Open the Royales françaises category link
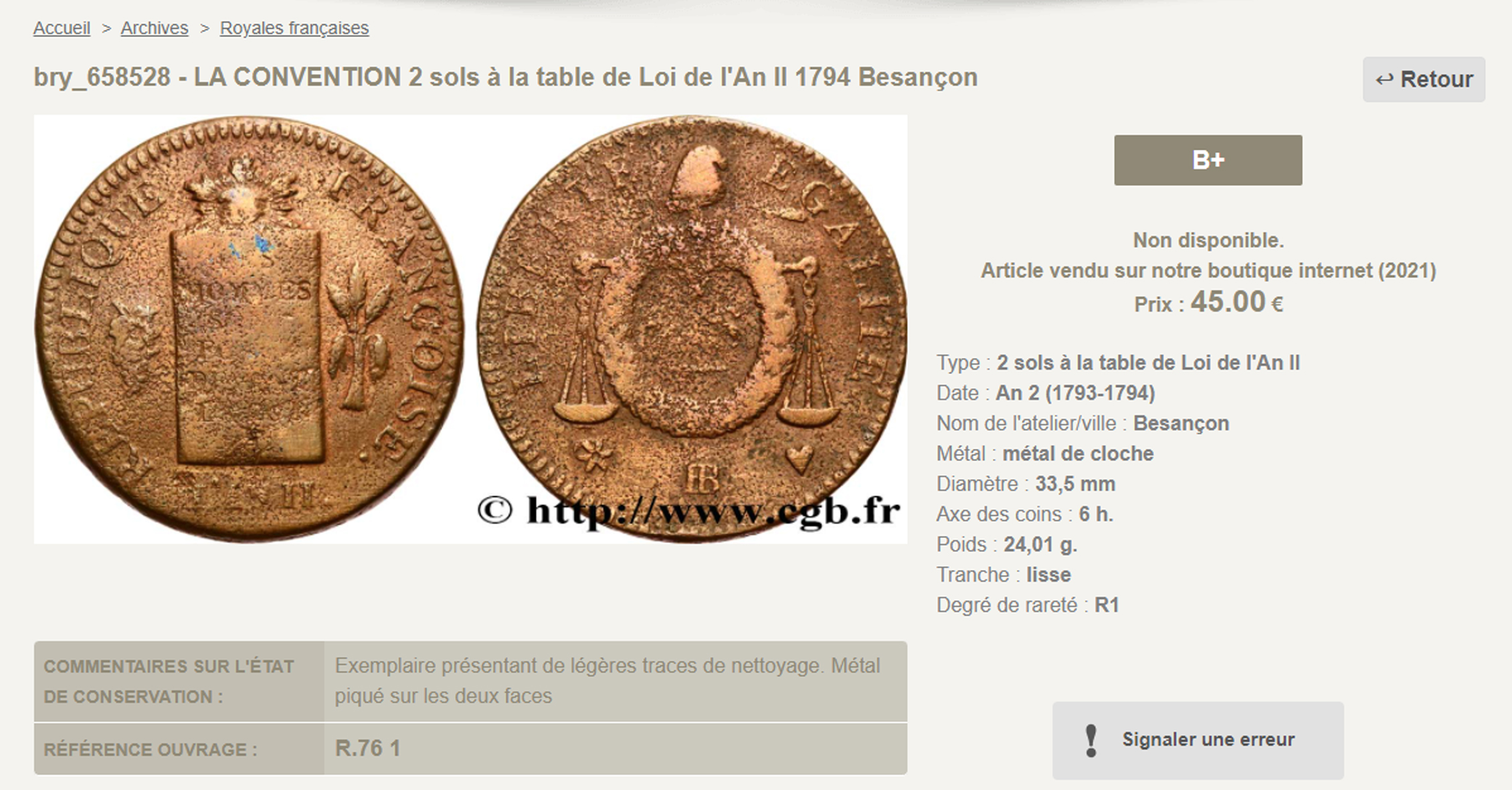 (294, 28)
